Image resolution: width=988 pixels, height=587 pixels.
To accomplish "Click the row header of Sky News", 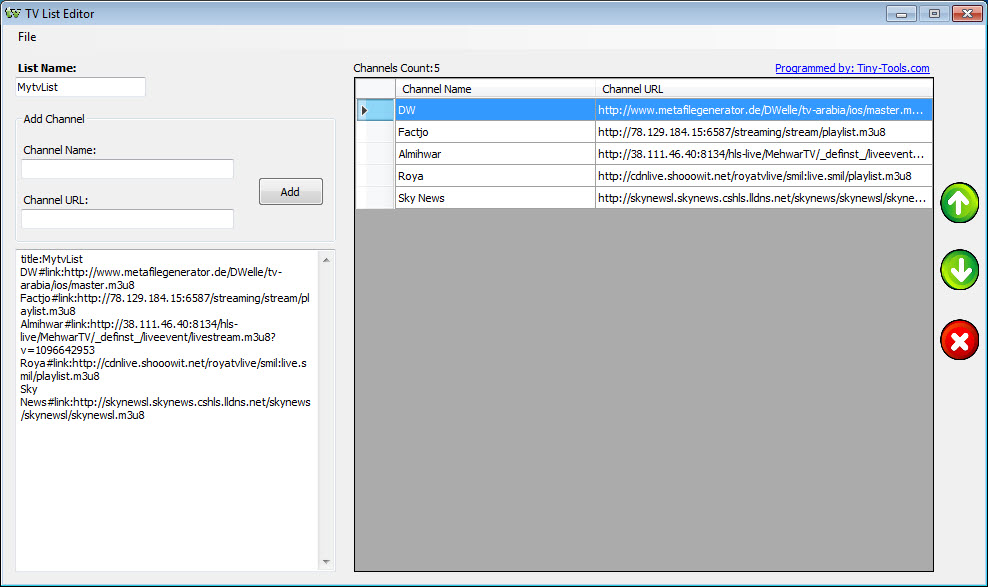I will coord(376,198).
